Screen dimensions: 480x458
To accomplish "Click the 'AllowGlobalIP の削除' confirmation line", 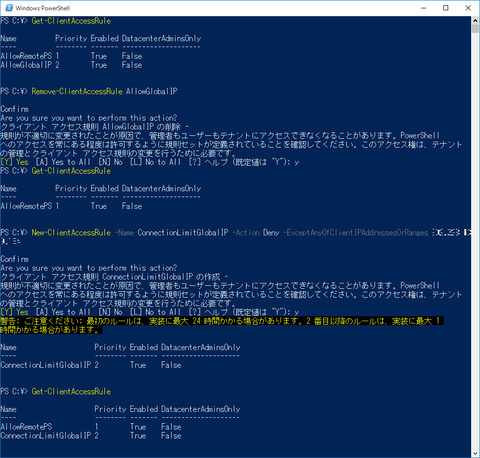I will [x=95, y=127].
